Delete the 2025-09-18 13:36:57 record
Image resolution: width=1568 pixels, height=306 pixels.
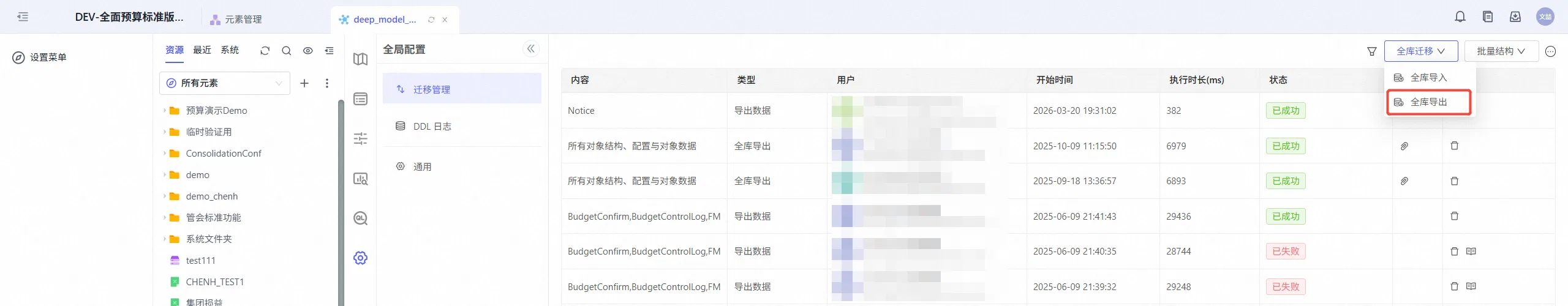pos(1455,181)
